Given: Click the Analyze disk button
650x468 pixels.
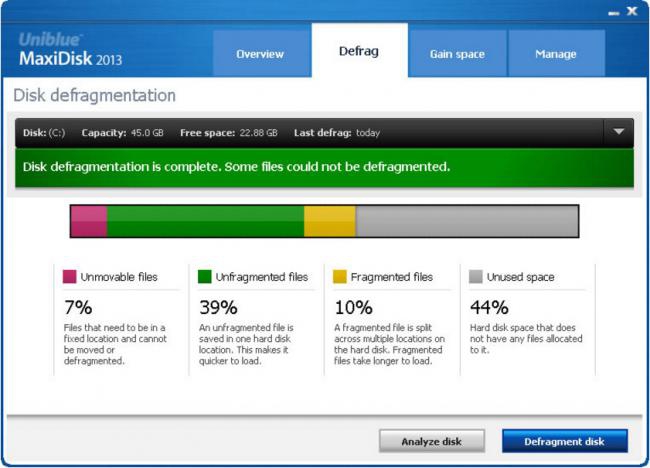Looking at the screenshot, I should [x=432, y=441].
